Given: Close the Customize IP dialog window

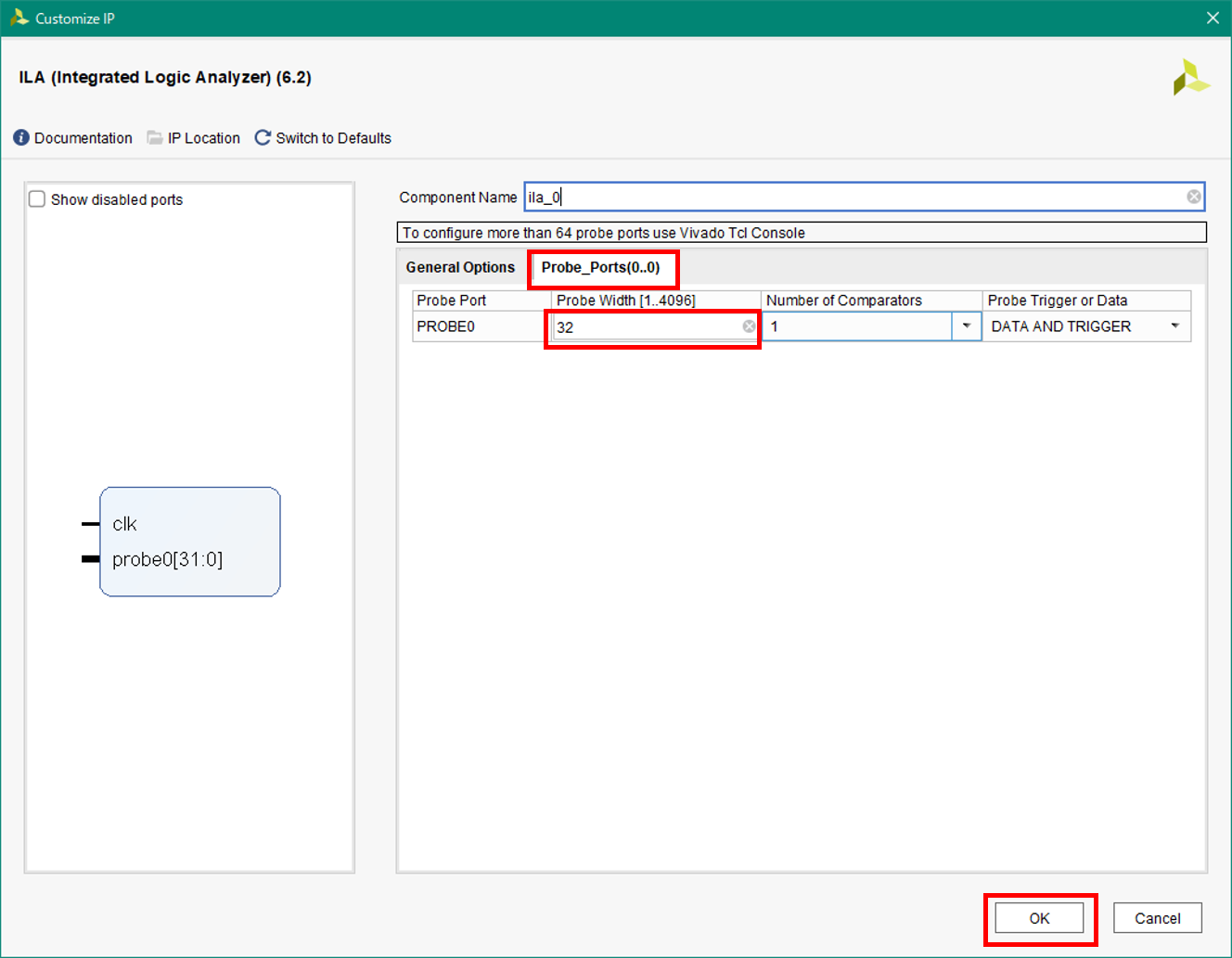Looking at the screenshot, I should coord(1213,18).
